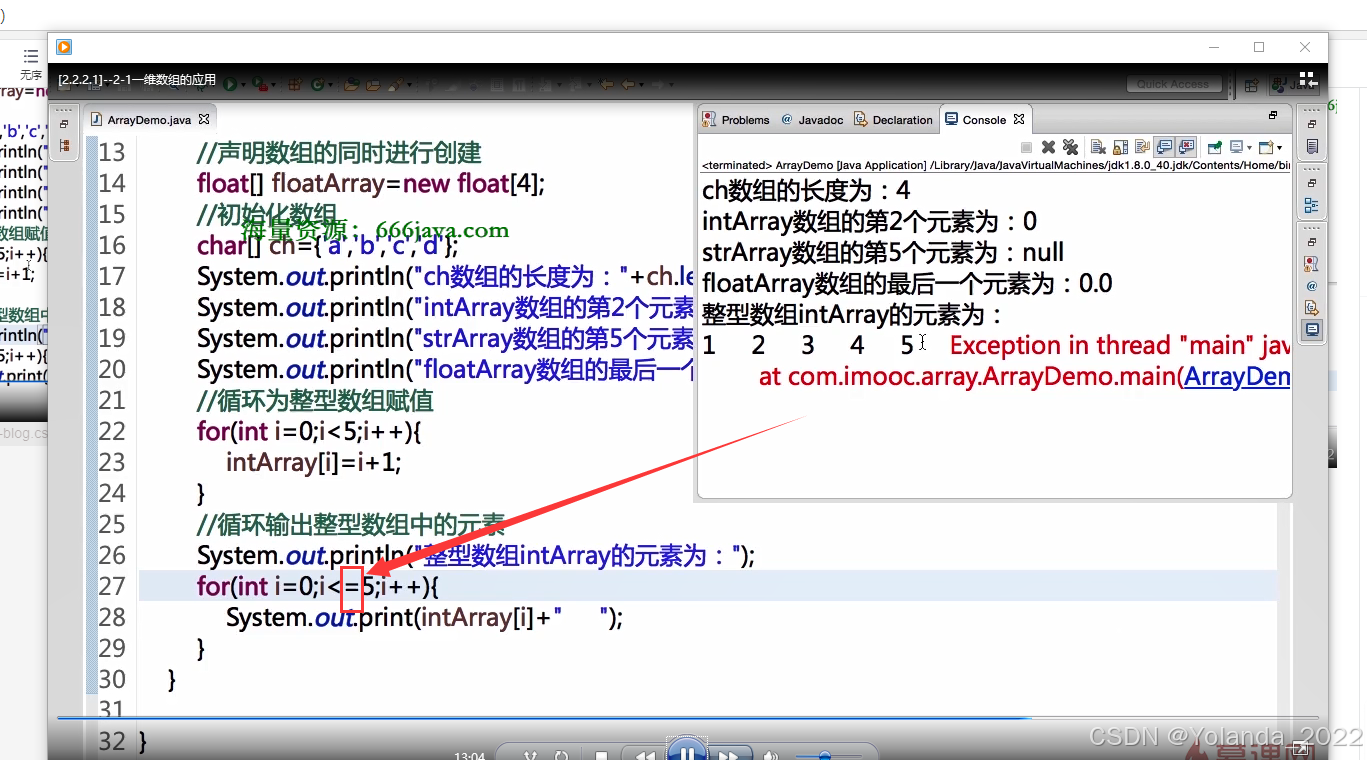Click the Open Task folder toolbar icon
Screen dimensions: 1367x760
[374, 85]
